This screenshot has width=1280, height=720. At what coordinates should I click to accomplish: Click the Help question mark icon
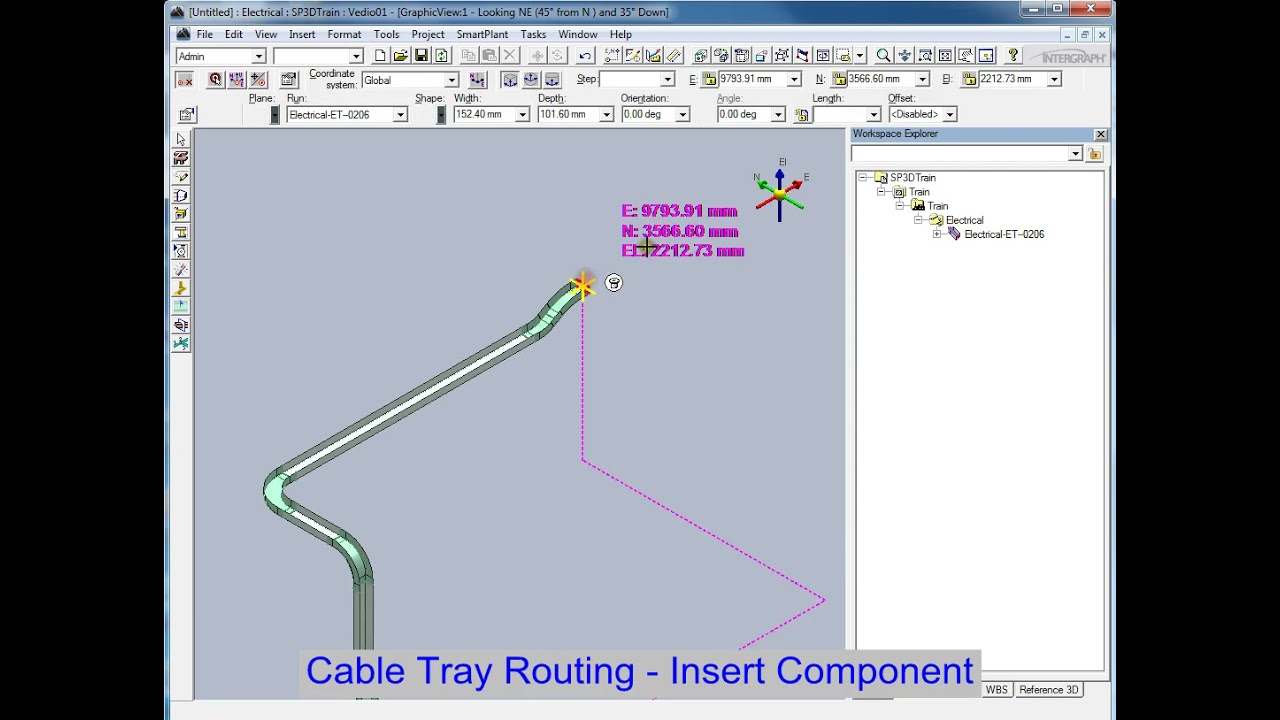tap(1013, 56)
